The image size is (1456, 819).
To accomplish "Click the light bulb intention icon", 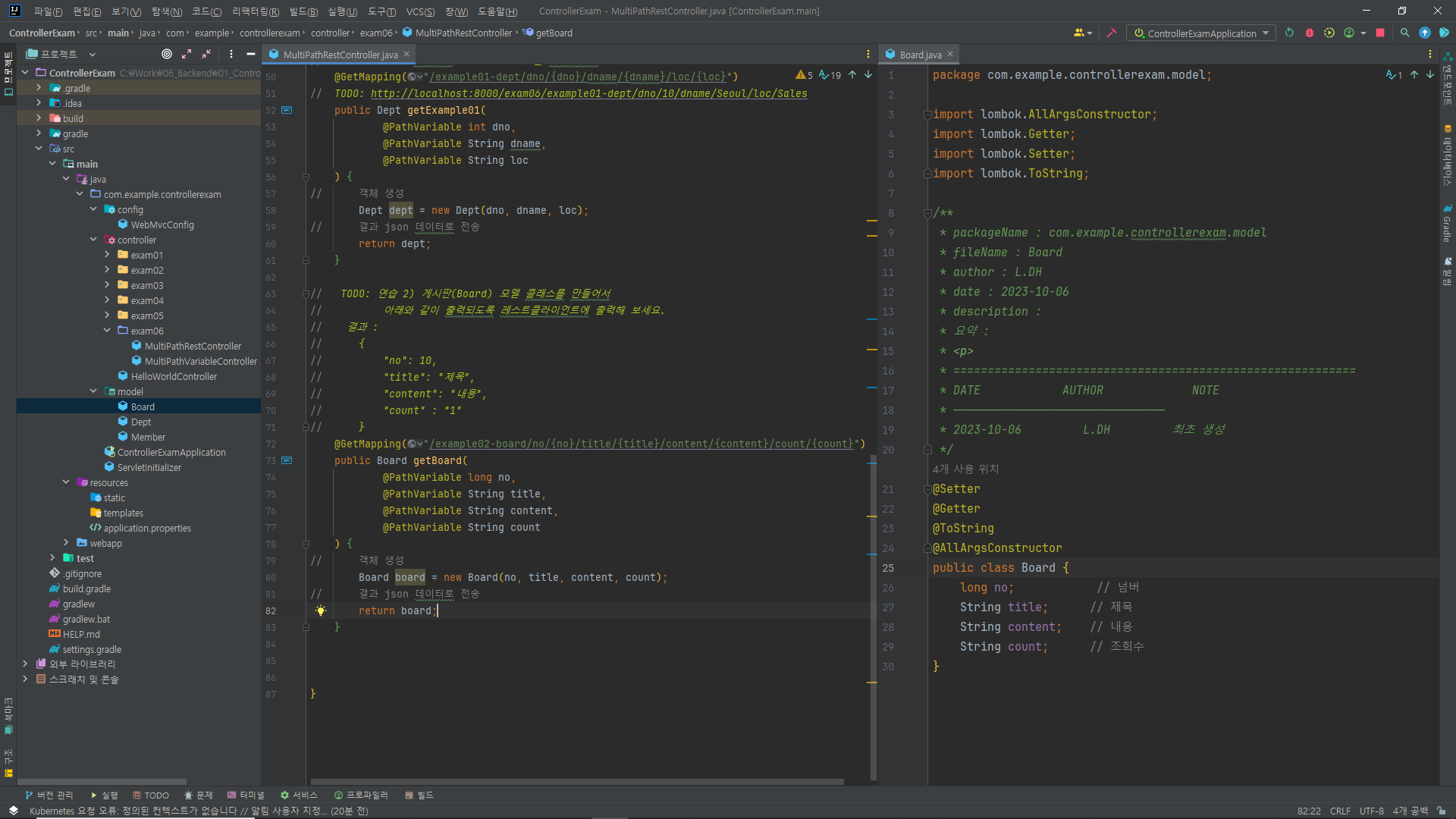I will point(321,610).
